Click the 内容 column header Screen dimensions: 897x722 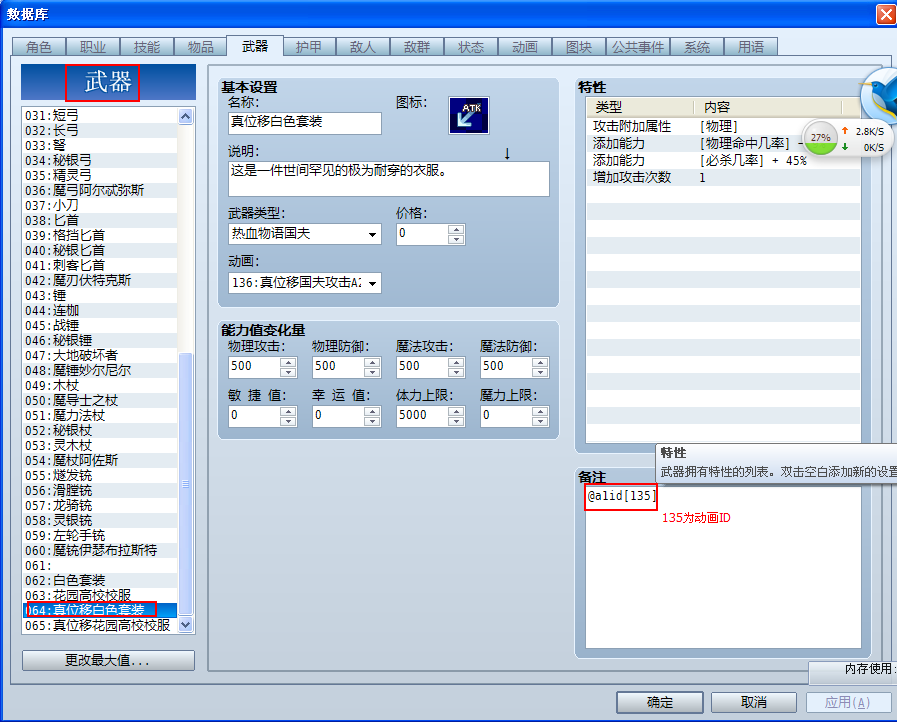768,107
